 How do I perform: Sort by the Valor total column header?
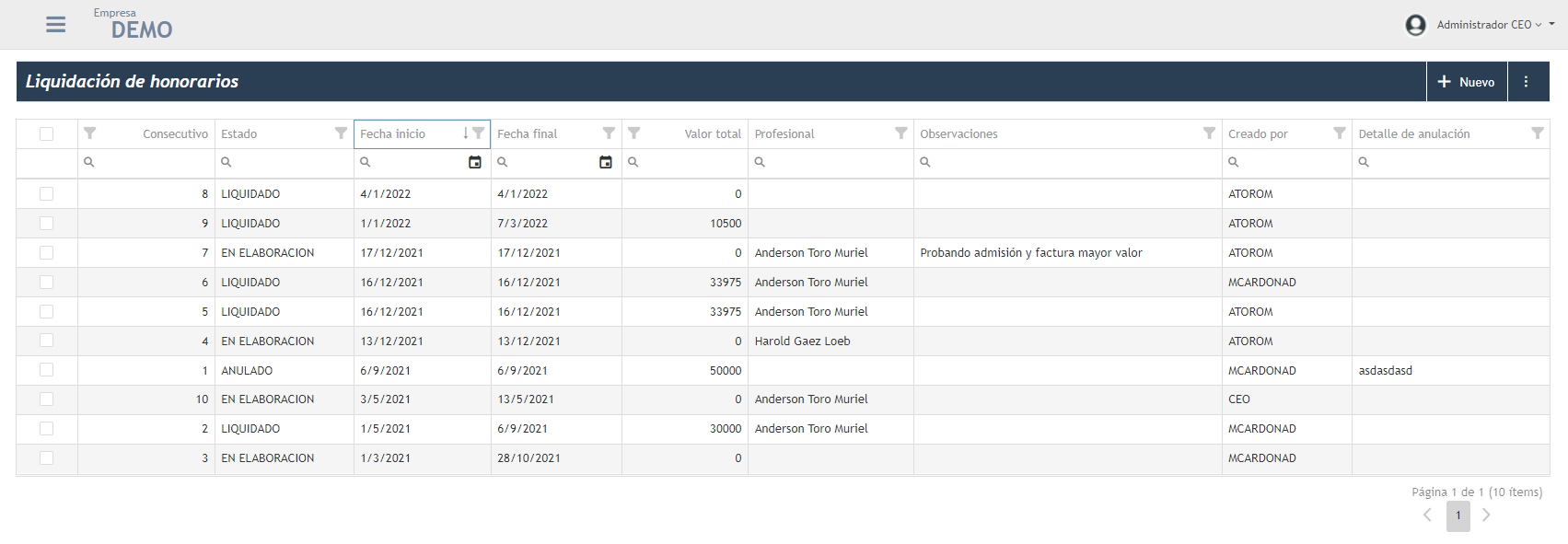tap(713, 134)
